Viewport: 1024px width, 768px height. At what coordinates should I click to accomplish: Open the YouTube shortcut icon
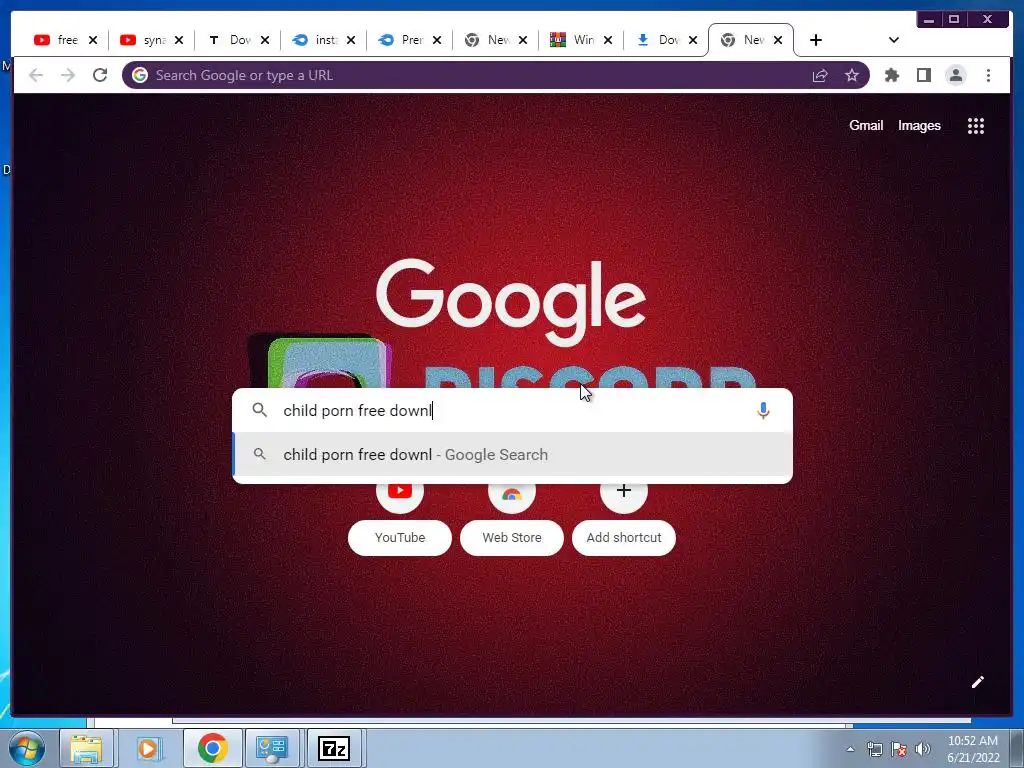(x=400, y=491)
